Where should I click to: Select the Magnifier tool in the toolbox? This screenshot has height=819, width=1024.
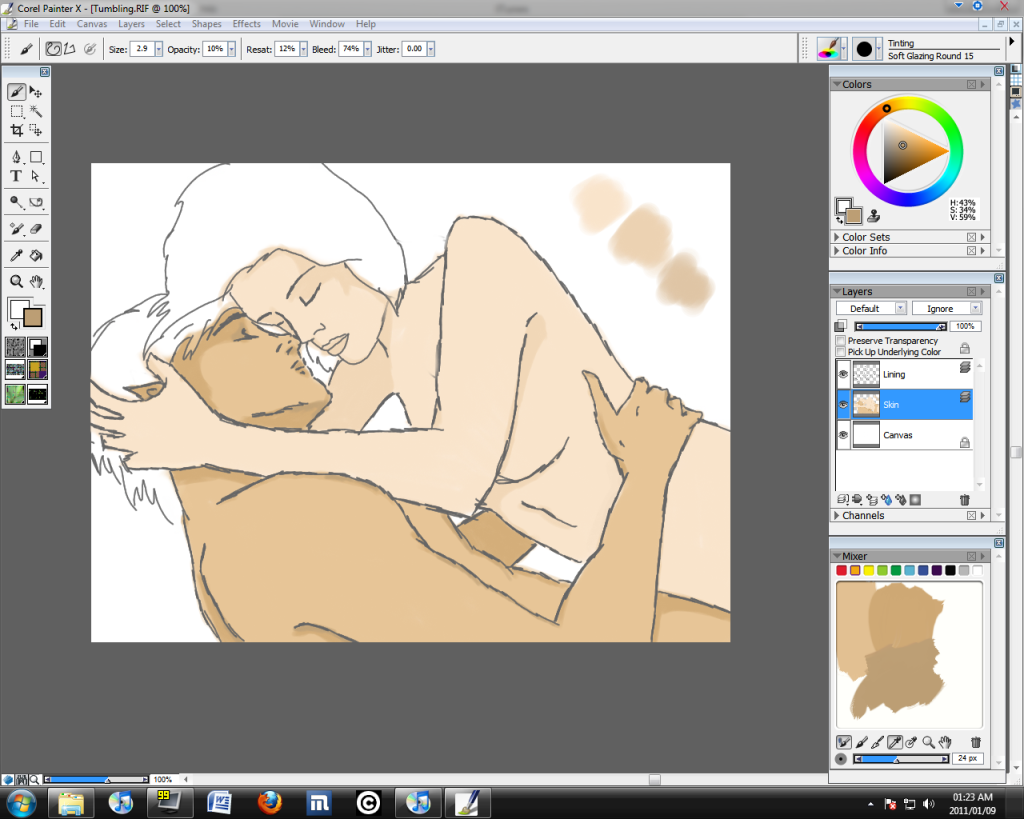tap(17, 282)
